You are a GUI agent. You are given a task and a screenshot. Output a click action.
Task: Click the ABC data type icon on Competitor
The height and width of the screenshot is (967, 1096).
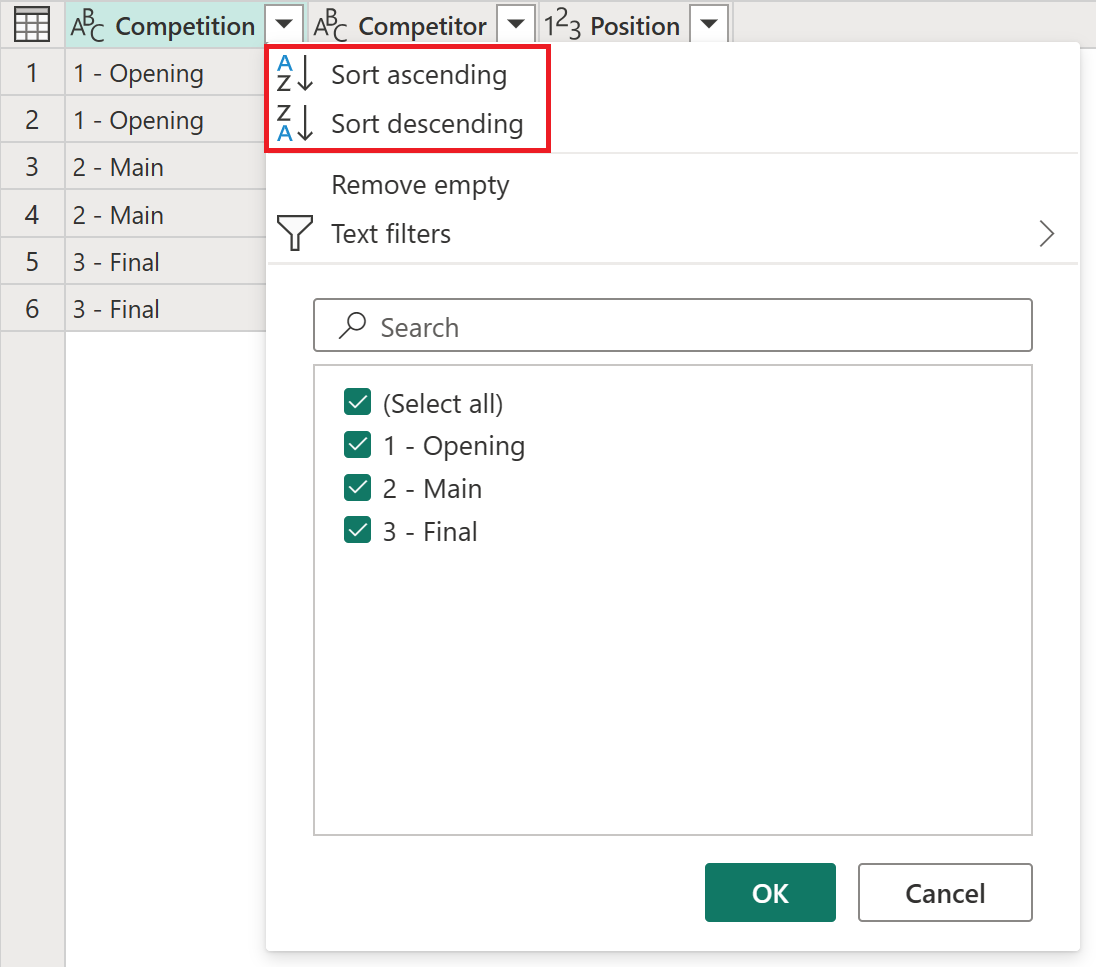(x=332, y=24)
